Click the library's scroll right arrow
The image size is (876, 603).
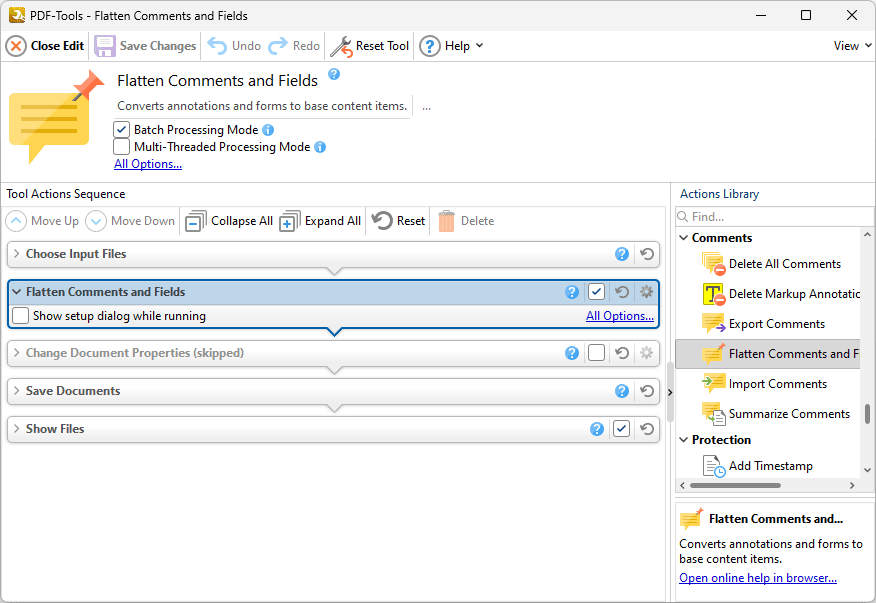click(852, 486)
